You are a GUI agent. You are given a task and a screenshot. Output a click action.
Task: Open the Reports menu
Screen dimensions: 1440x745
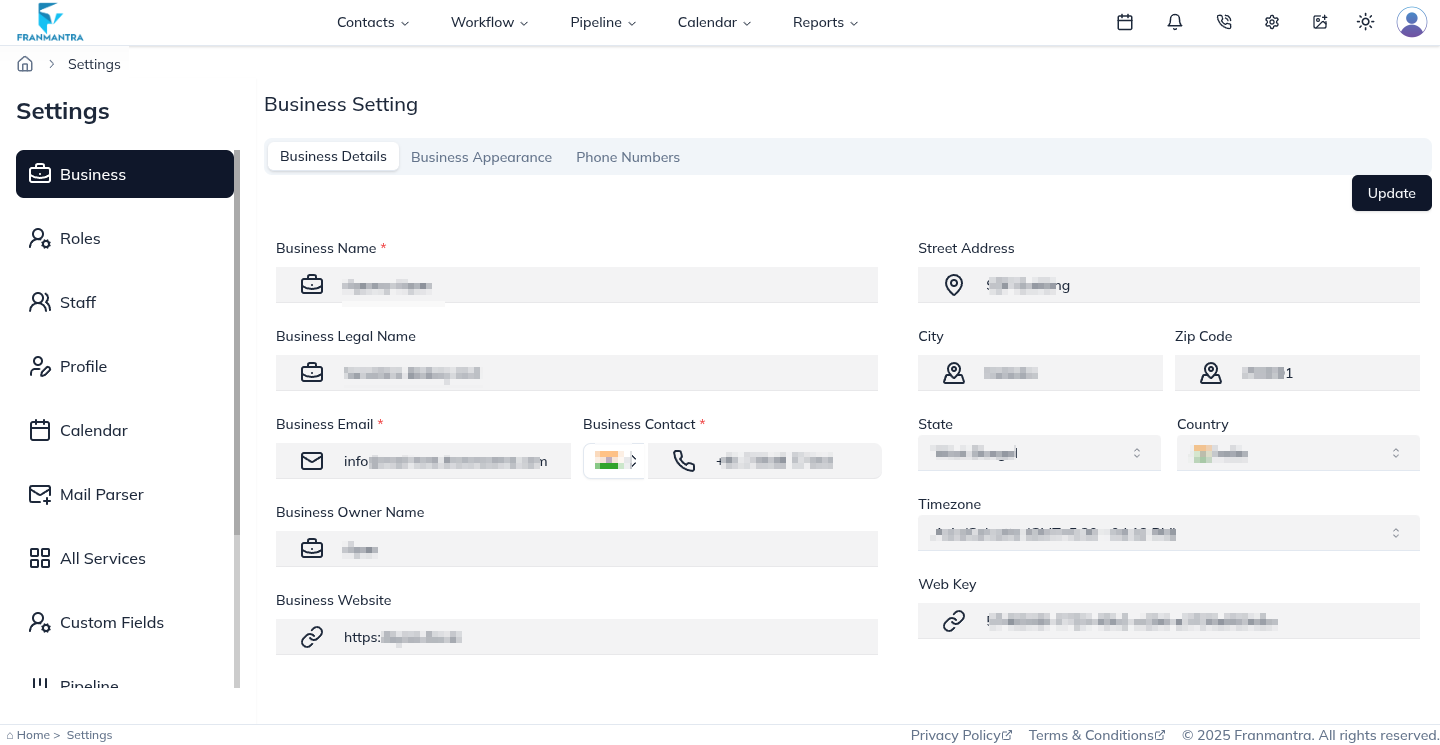[x=824, y=22]
